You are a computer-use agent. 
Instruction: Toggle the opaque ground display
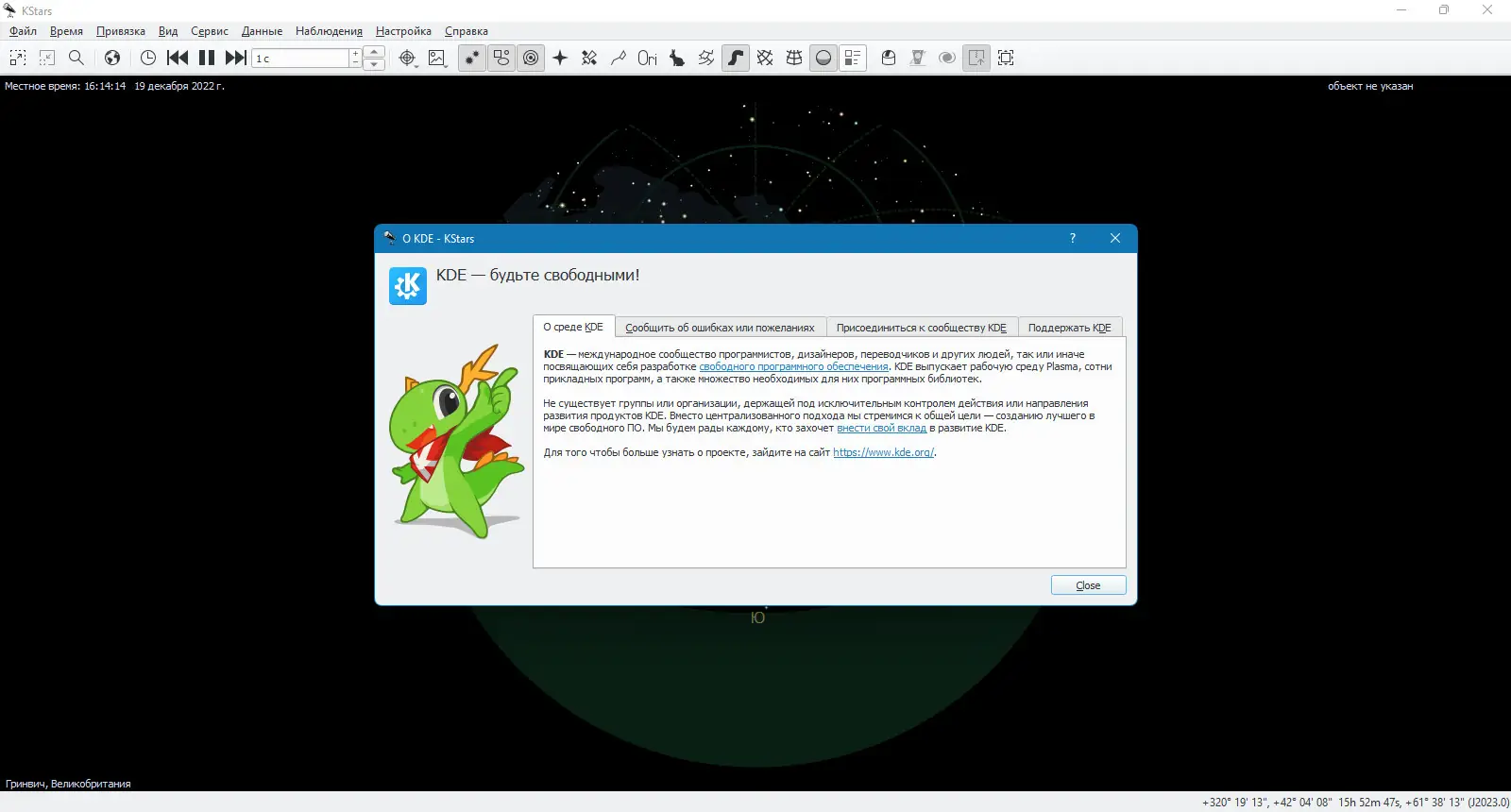[823, 58]
